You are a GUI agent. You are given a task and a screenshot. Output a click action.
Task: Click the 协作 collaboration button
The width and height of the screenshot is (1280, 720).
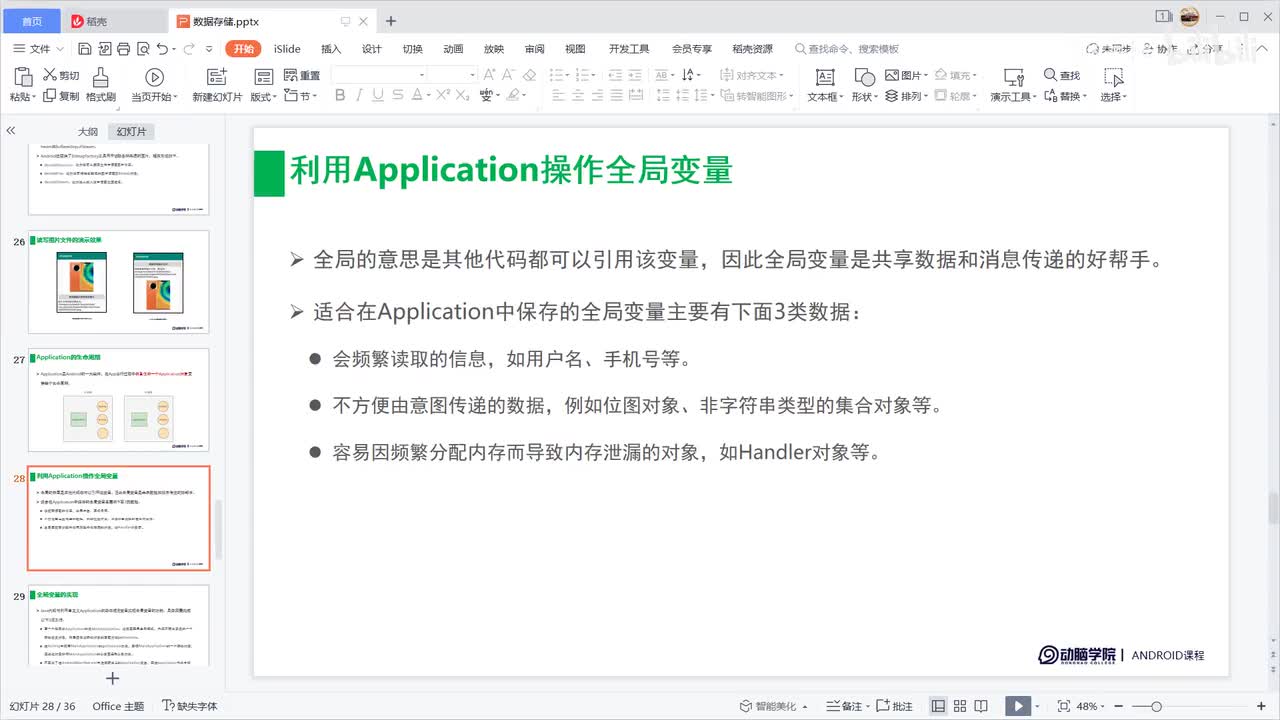click(1160, 49)
